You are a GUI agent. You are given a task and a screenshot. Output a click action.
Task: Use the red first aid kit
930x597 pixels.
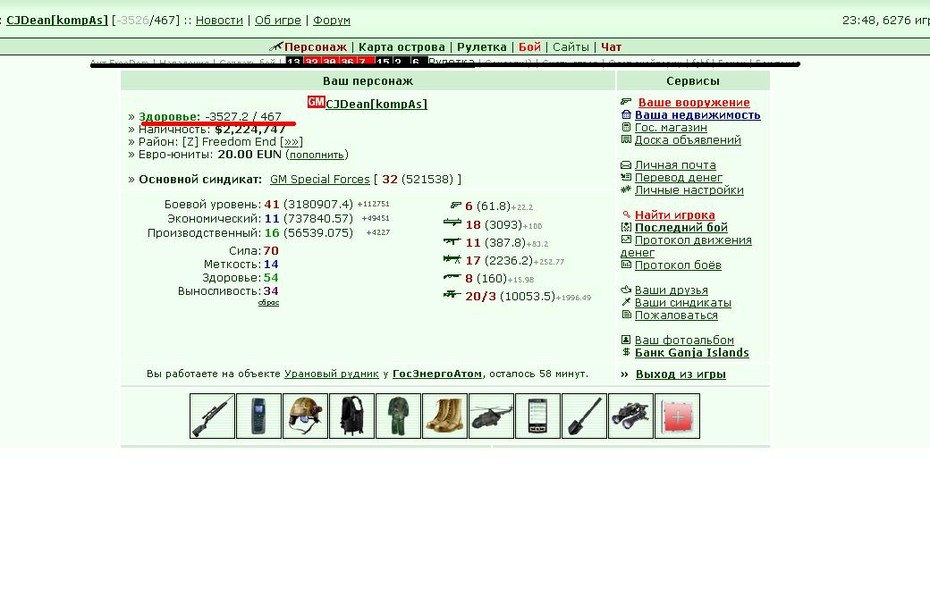tap(677, 416)
